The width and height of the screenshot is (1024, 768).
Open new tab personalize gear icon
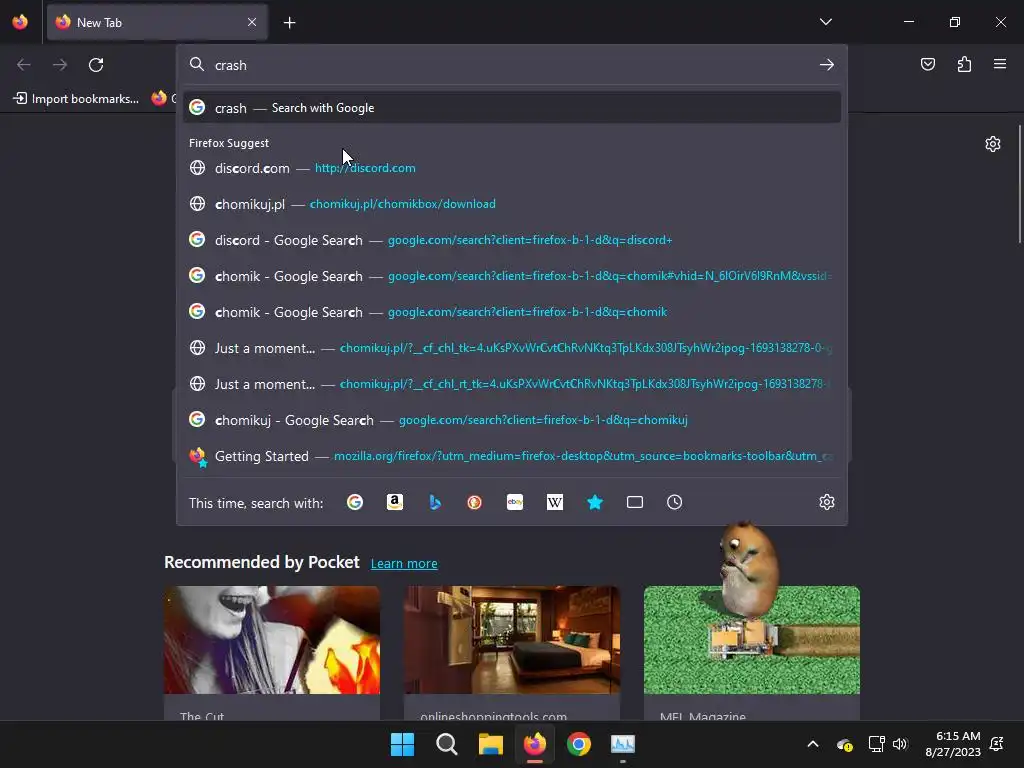(993, 144)
